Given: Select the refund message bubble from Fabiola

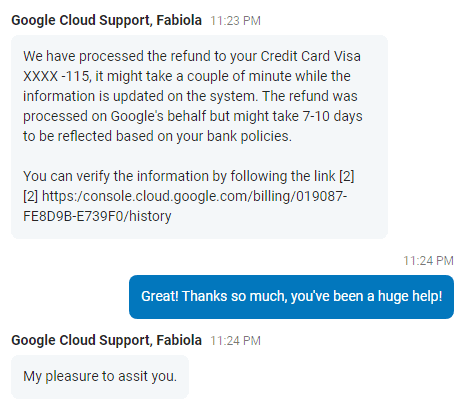Looking at the screenshot, I should [x=199, y=137].
